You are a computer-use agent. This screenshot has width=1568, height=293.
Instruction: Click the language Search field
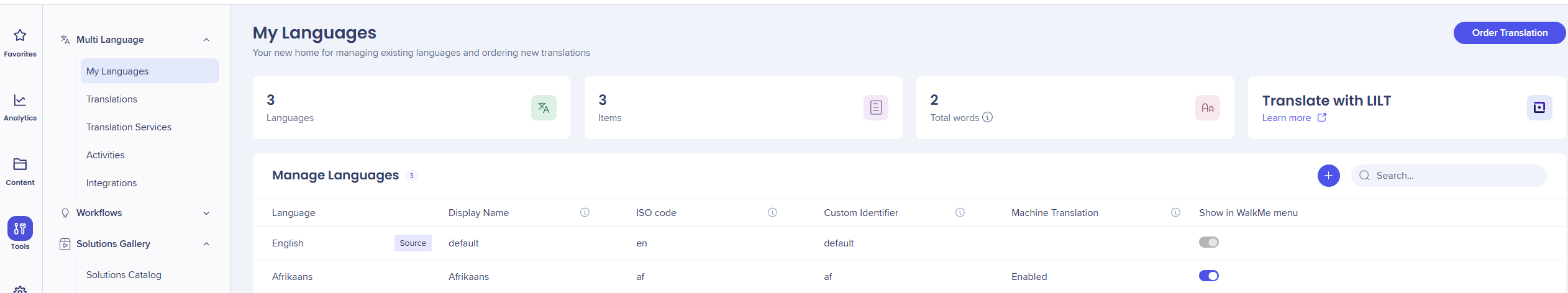click(1454, 176)
